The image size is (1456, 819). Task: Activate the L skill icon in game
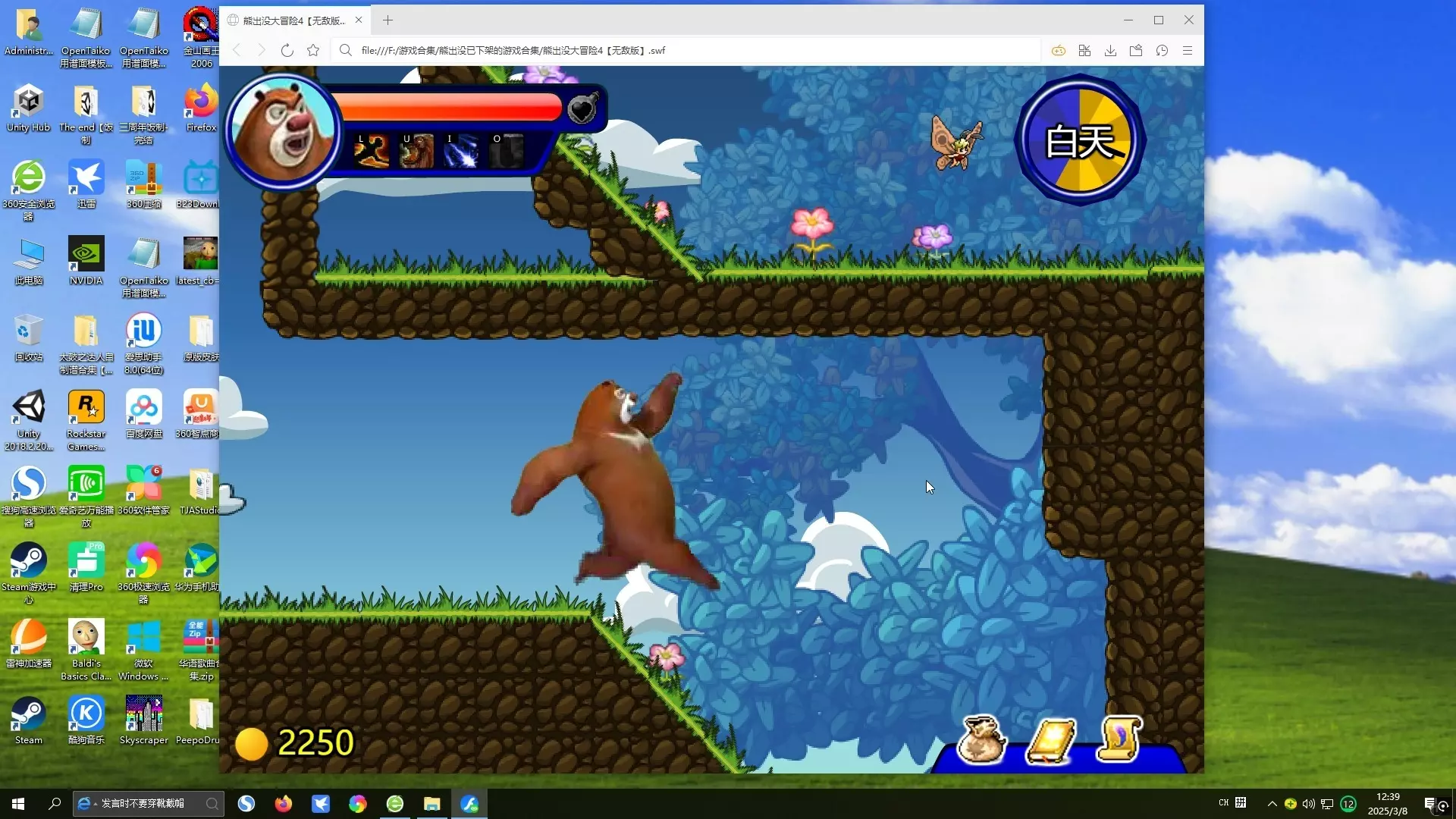pyautogui.click(x=372, y=150)
